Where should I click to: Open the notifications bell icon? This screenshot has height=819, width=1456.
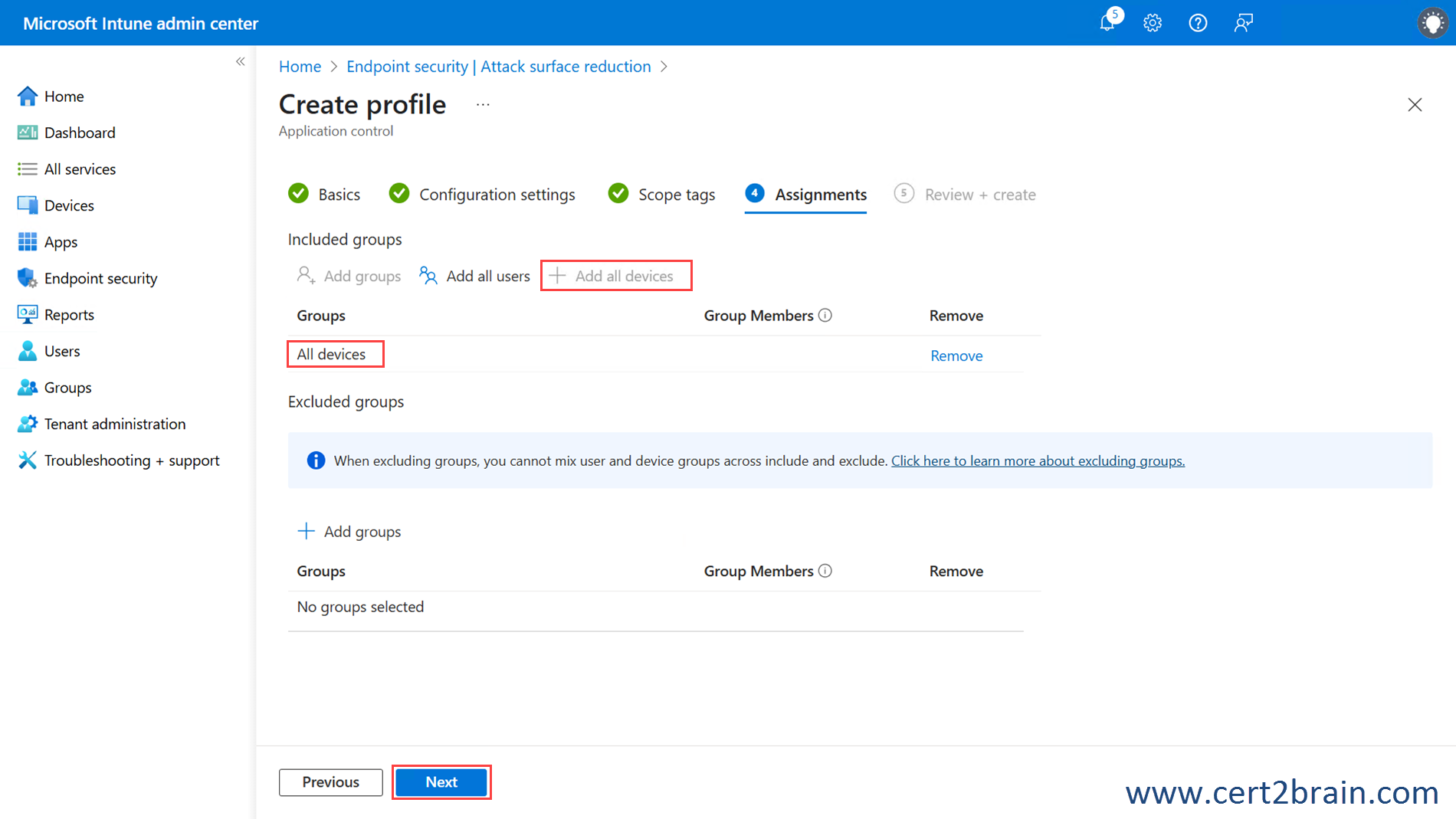[1108, 22]
